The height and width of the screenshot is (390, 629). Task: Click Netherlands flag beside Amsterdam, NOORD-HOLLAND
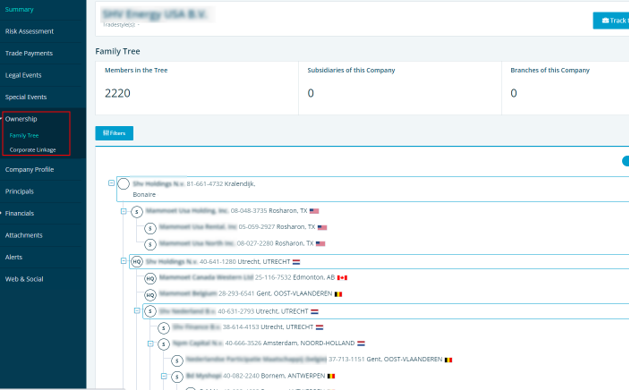click(361, 343)
